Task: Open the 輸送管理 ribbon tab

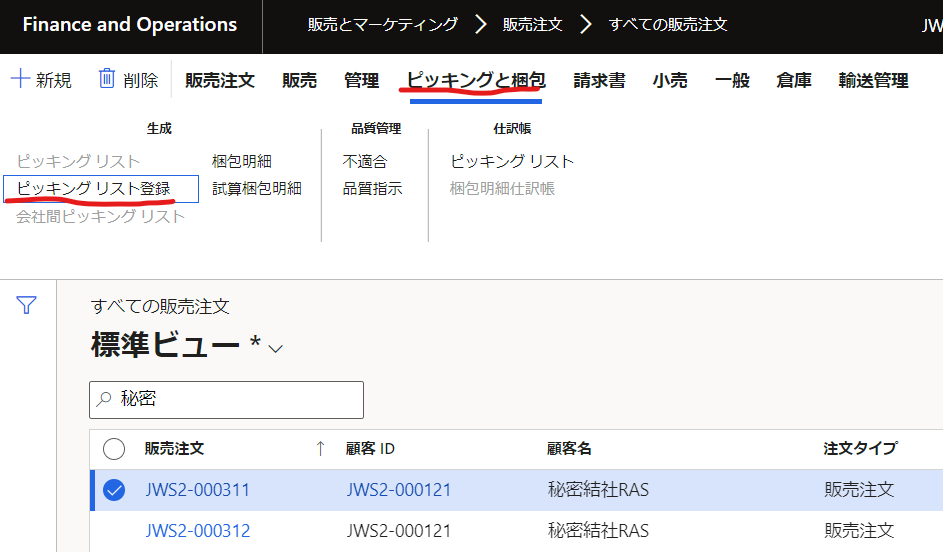Action: [873, 80]
